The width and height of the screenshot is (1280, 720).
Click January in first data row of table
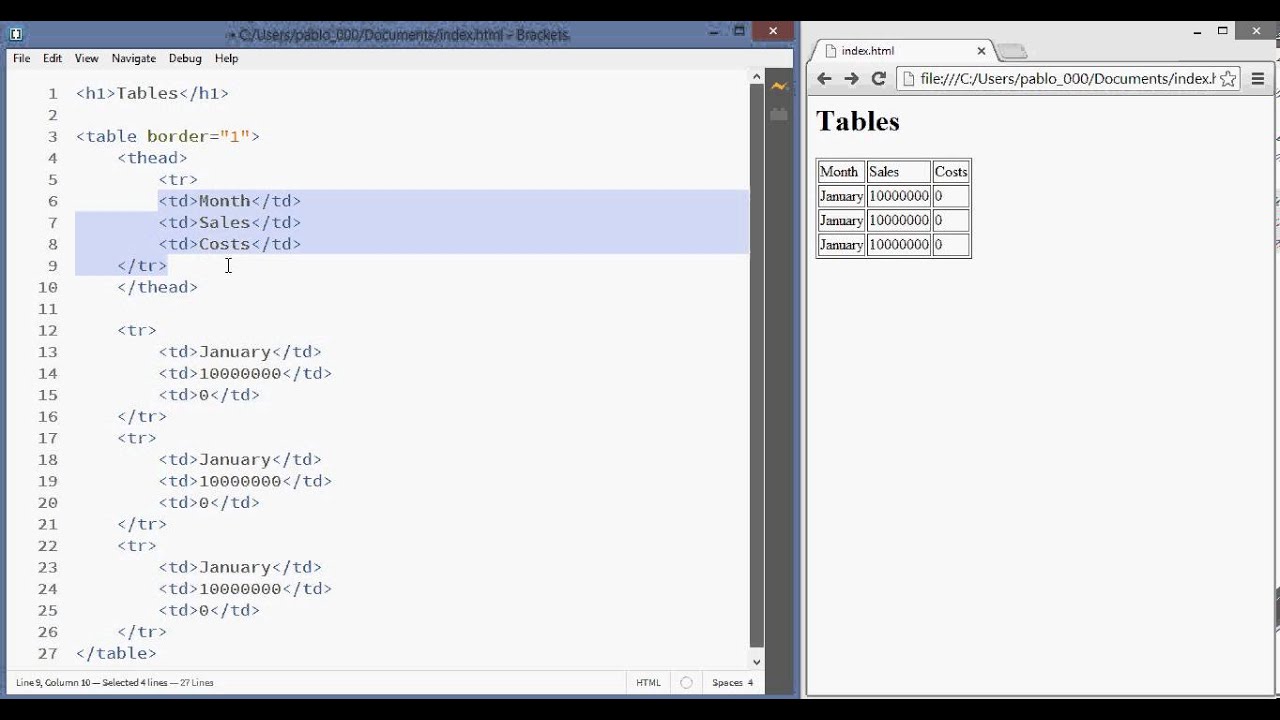coord(841,196)
